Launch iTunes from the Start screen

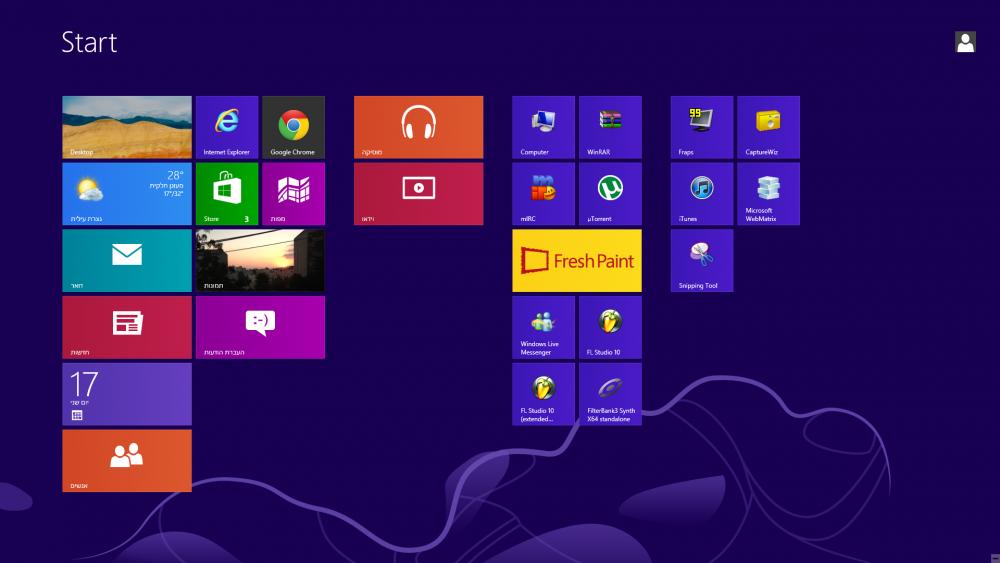(702, 194)
